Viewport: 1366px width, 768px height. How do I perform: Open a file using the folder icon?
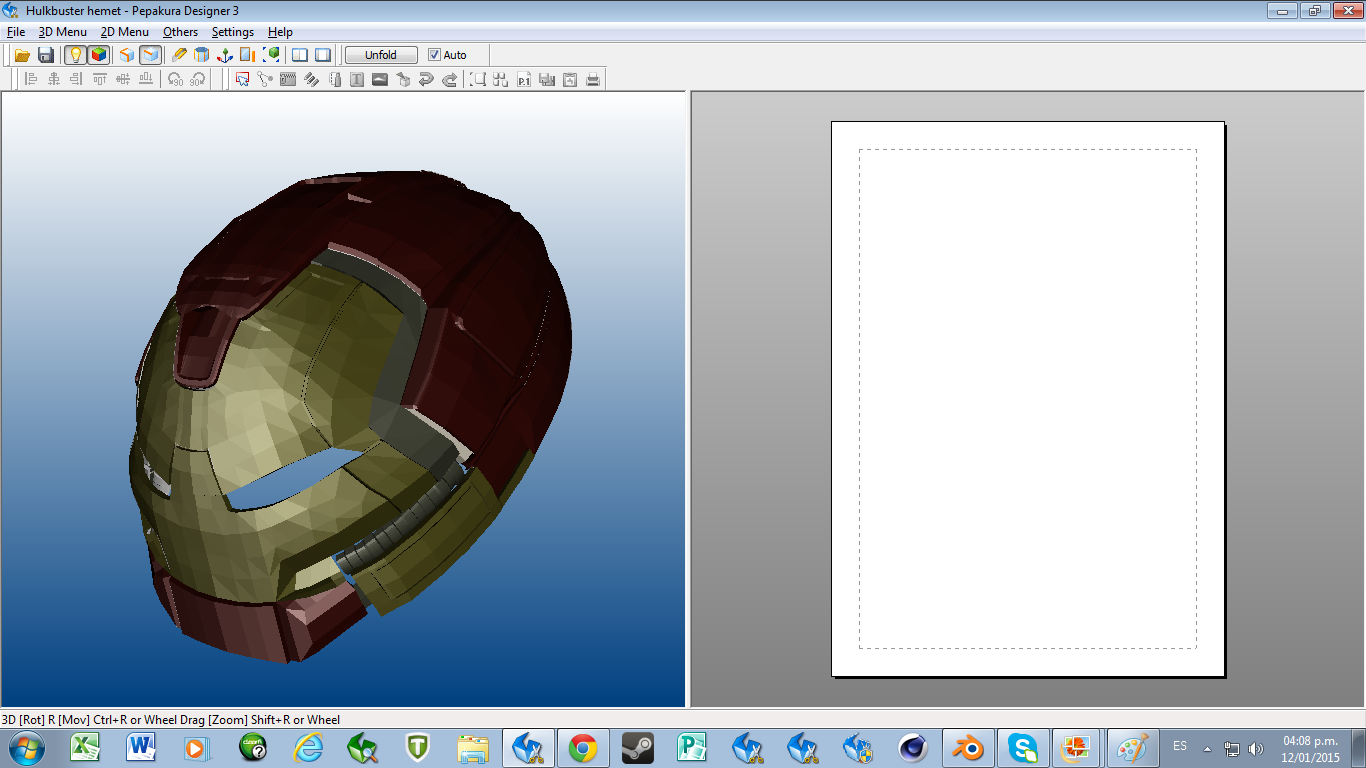click(21, 55)
